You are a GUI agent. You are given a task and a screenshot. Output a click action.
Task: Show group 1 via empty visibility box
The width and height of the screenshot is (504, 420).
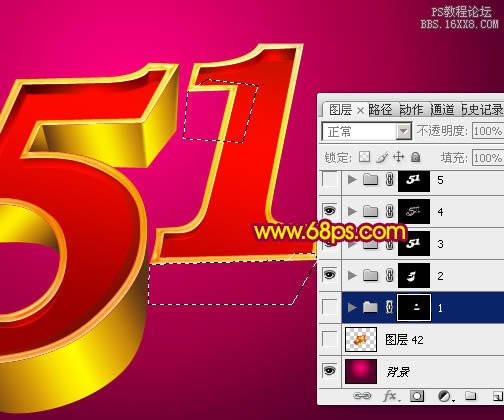click(x=330, y=307)
